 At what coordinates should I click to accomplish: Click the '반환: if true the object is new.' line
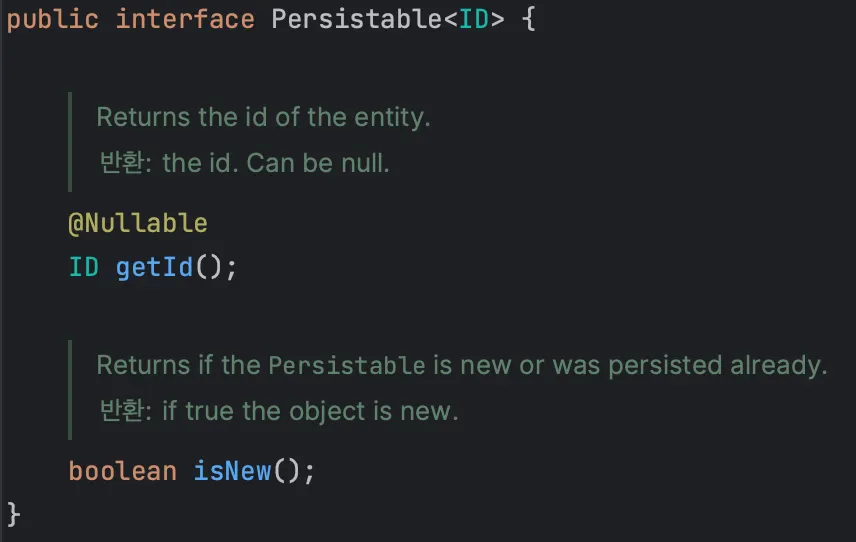[x=279, y=411]
